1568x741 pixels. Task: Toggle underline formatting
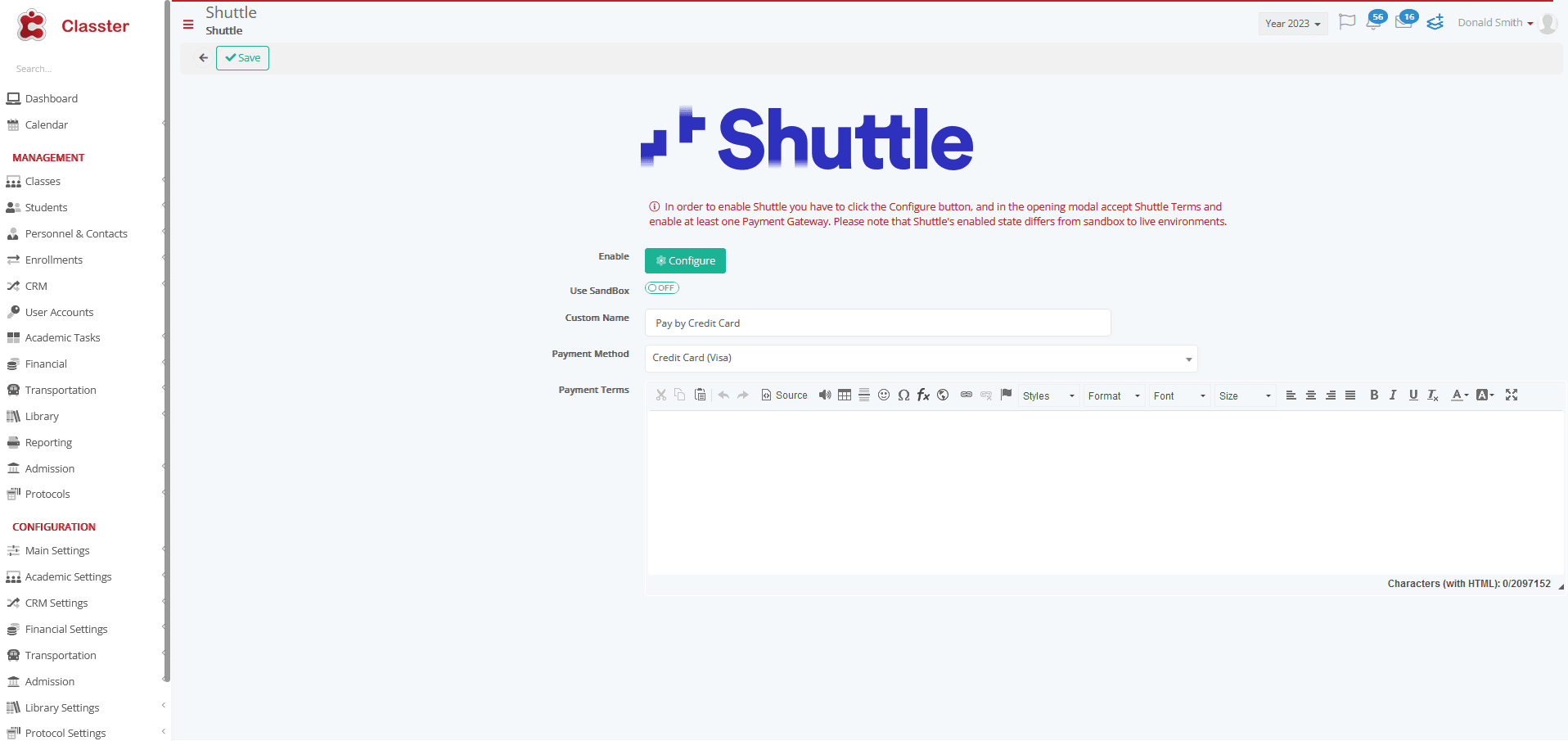(x=1413, y=395)
